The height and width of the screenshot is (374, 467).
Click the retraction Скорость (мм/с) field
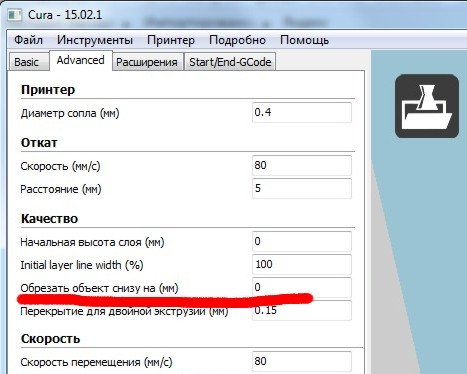[302, 165]
